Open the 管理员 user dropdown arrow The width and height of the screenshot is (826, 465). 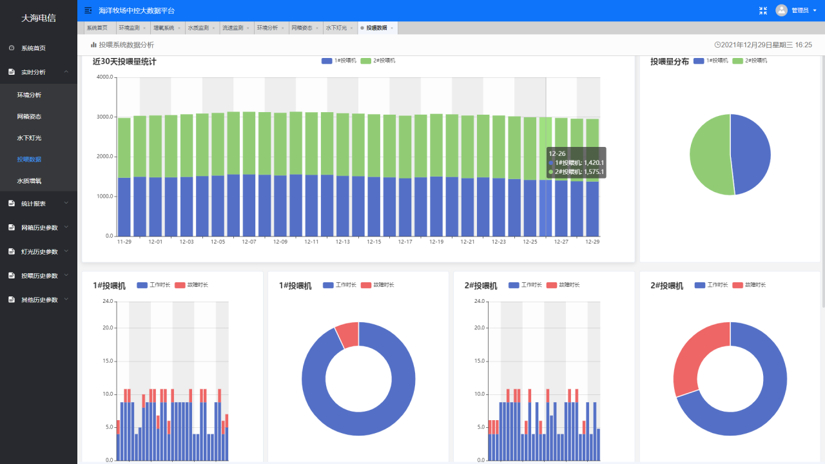(x=815, y=11)
